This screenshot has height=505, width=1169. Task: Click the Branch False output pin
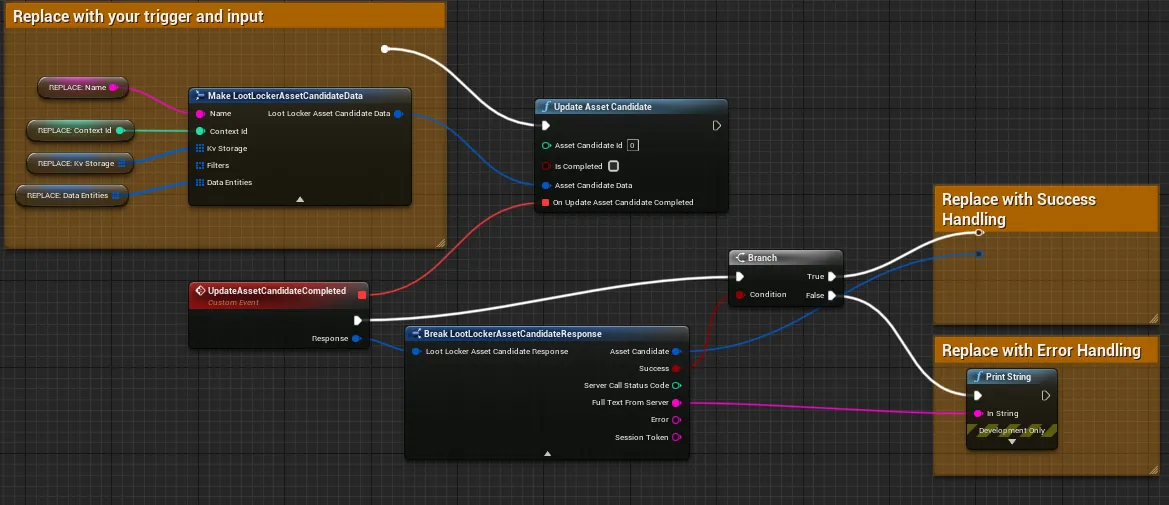[831, 295]
